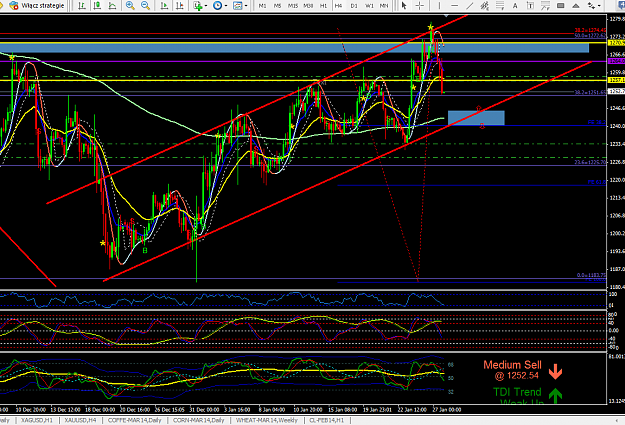Screen dimensions: 625x425
Task: Click the '@ 1252.54' price text
Action: click(517, 375)
